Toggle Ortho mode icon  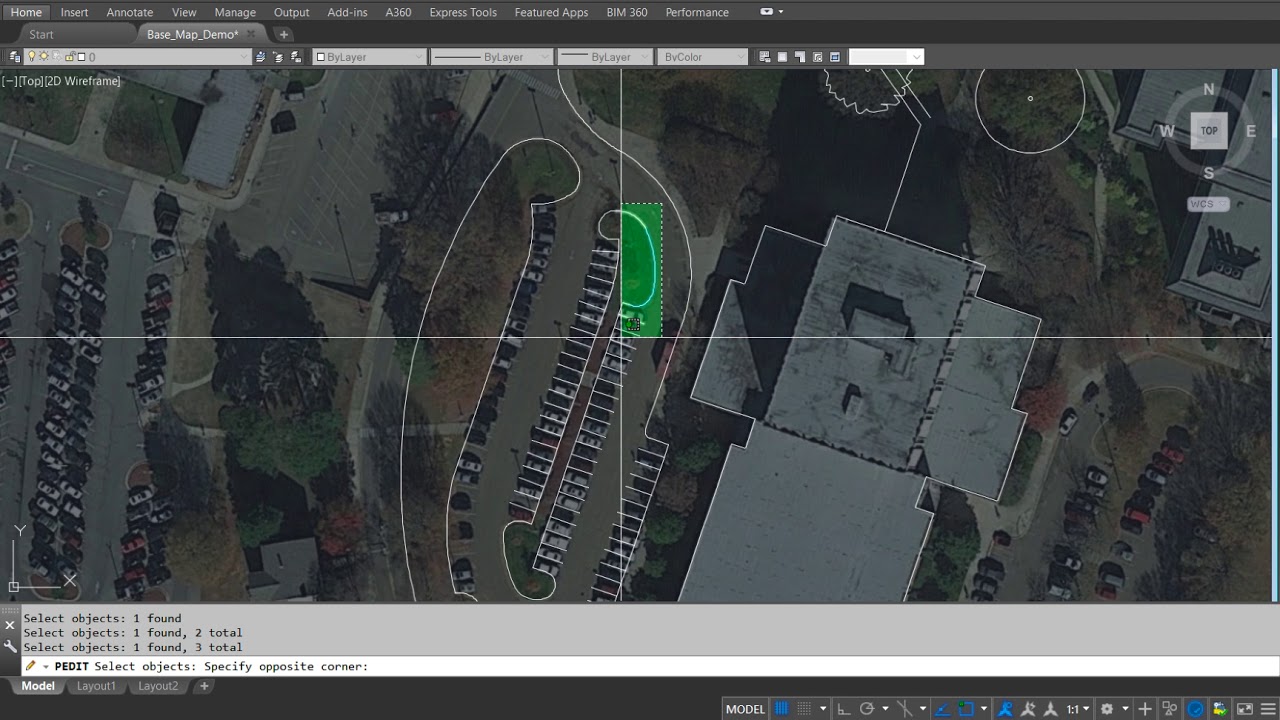click(x=845, y=709)
